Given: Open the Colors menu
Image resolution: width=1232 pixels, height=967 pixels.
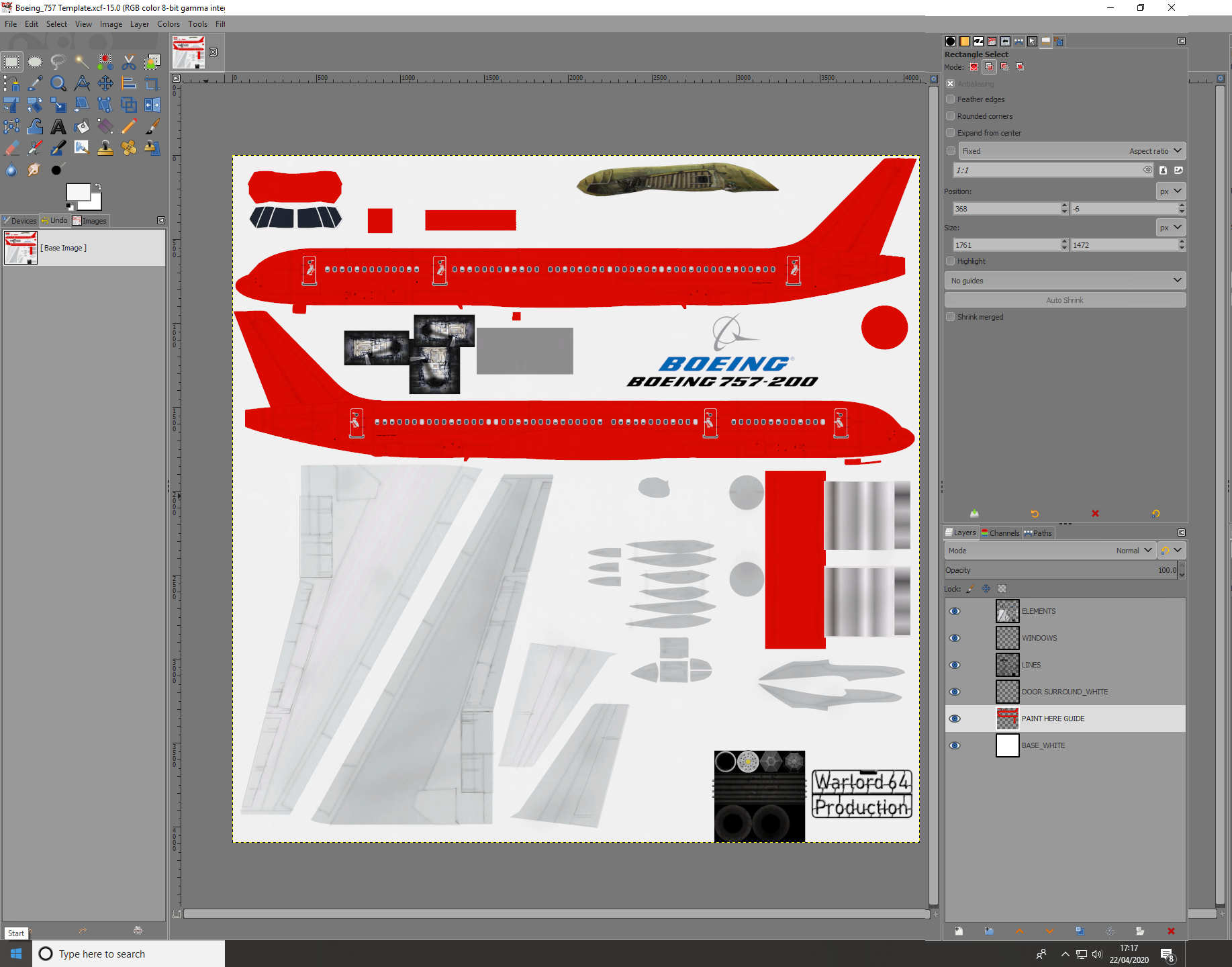Looking at the screenshot, I should click(x=168, y=24).
